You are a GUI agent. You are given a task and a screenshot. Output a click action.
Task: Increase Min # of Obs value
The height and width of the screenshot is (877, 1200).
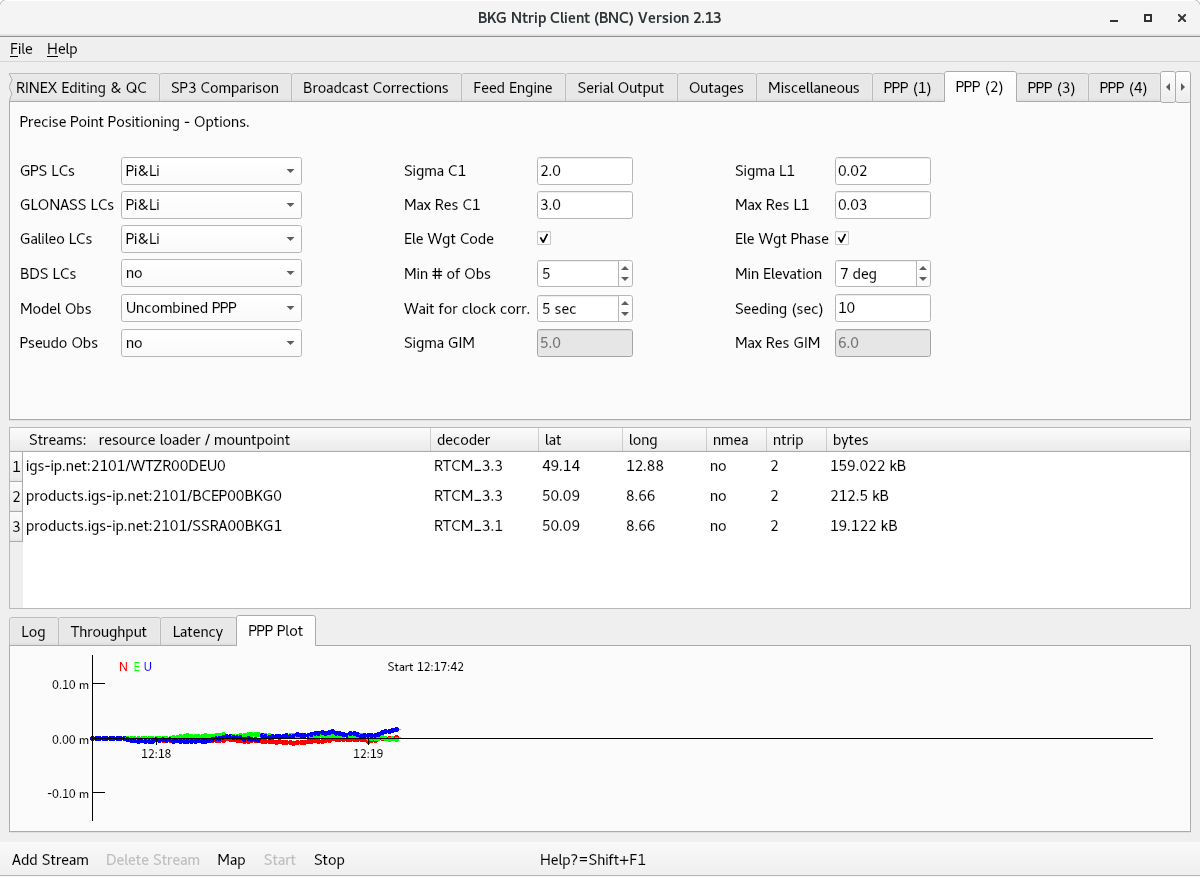click(x=624, y=268)
